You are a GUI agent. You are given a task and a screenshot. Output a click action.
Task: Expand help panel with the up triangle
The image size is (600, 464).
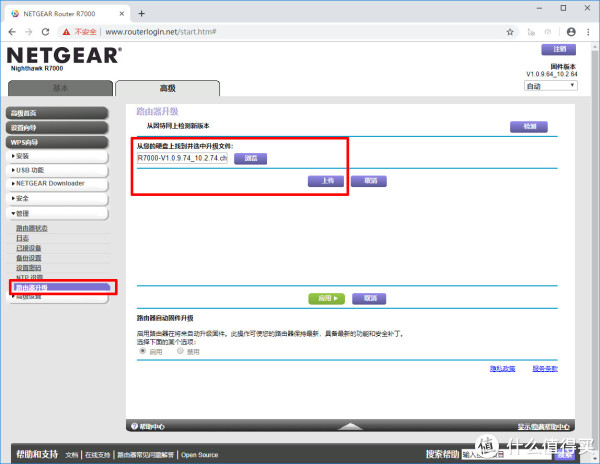[x=350, y=426]
